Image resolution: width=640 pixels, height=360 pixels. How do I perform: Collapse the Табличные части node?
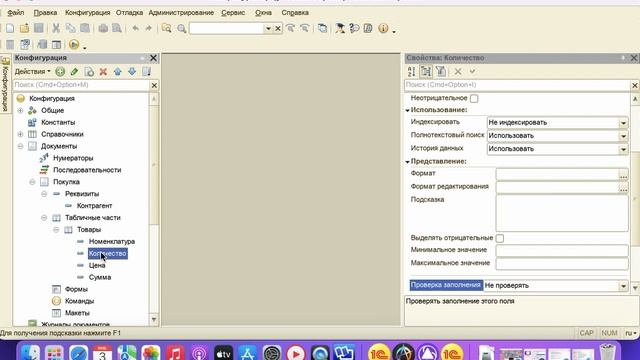(44, 218)
